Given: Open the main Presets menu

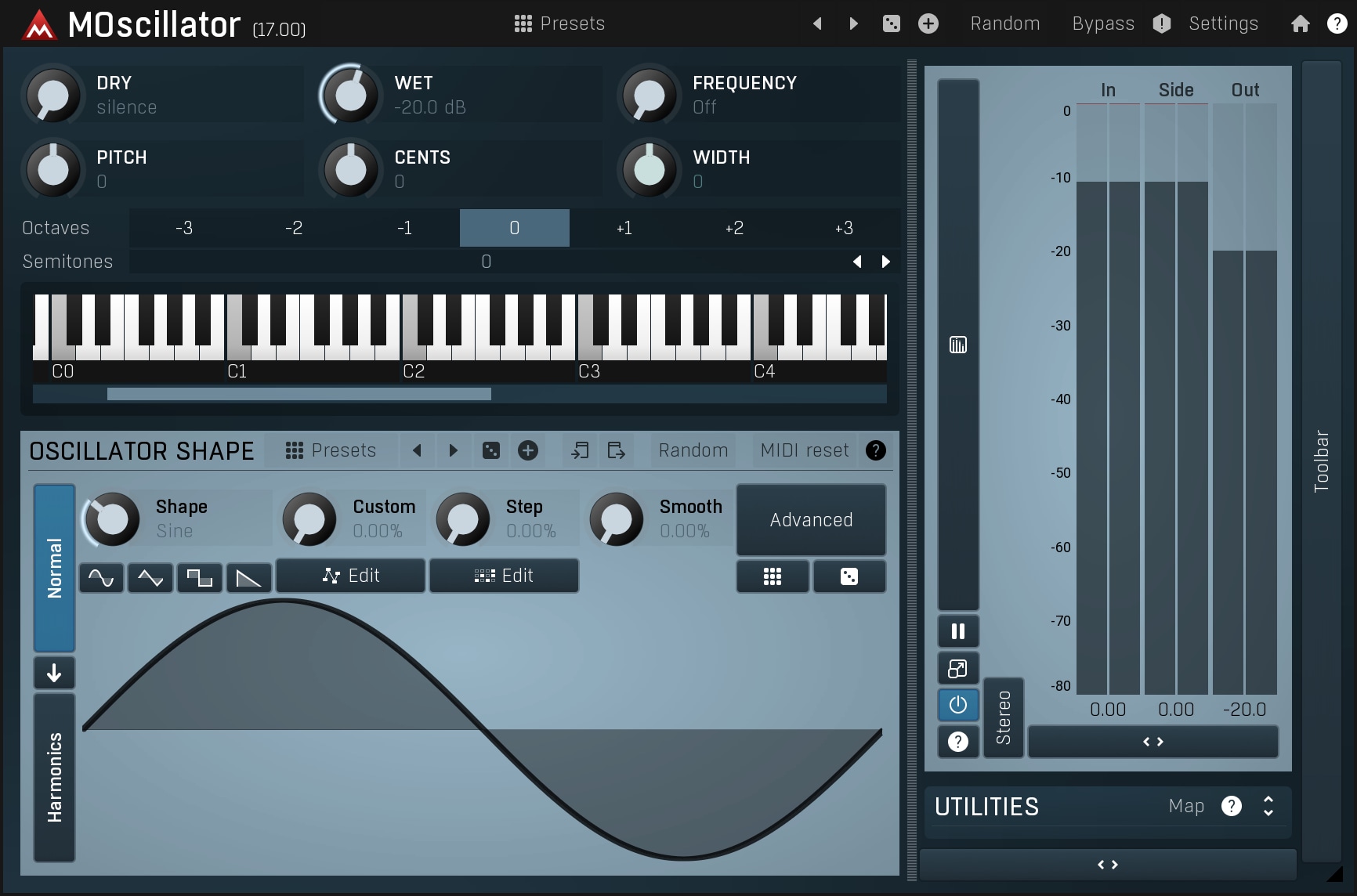Looking at the screenshot, I should point(559,23).
